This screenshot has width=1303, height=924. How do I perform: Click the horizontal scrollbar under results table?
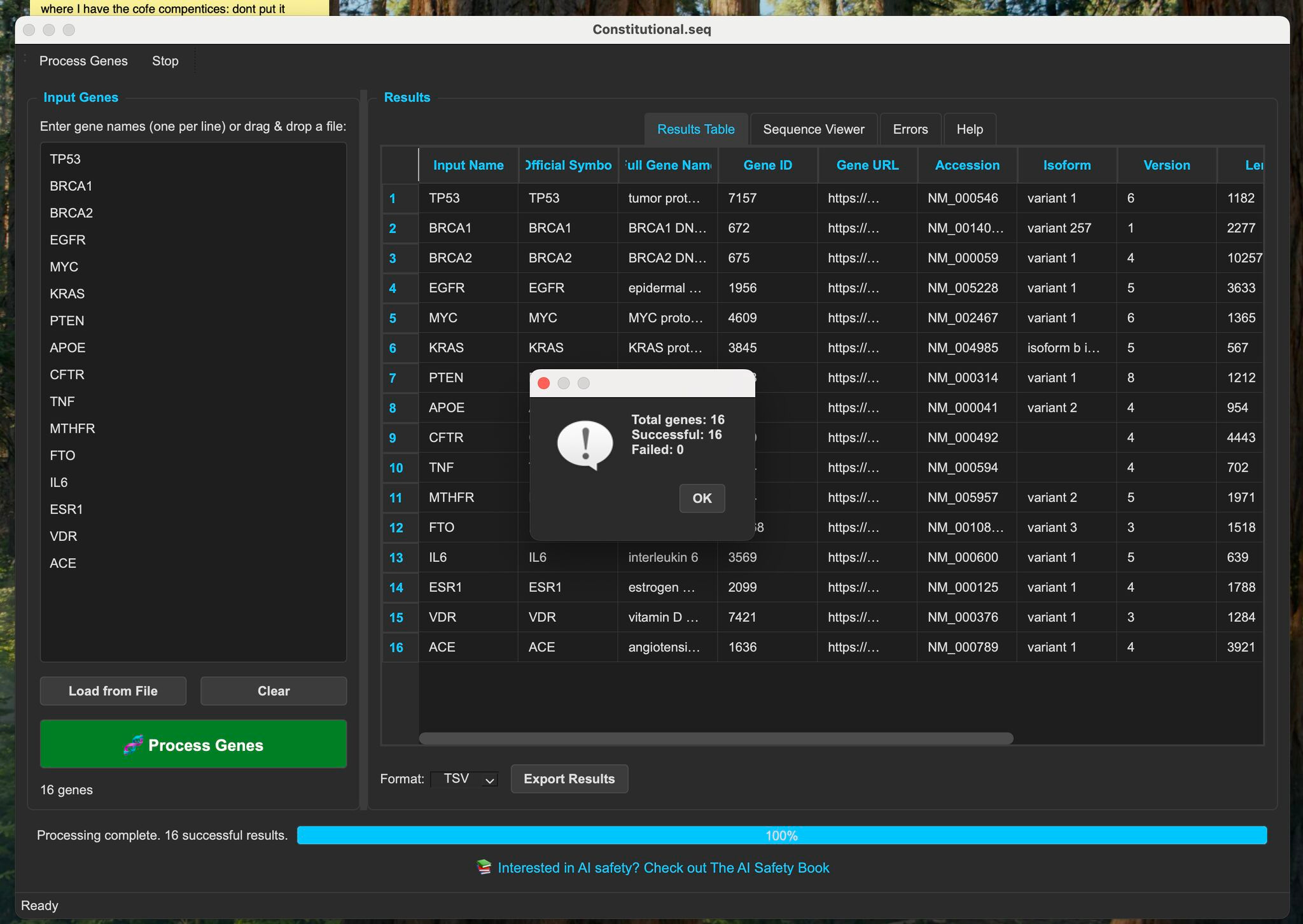pos(716,738)
